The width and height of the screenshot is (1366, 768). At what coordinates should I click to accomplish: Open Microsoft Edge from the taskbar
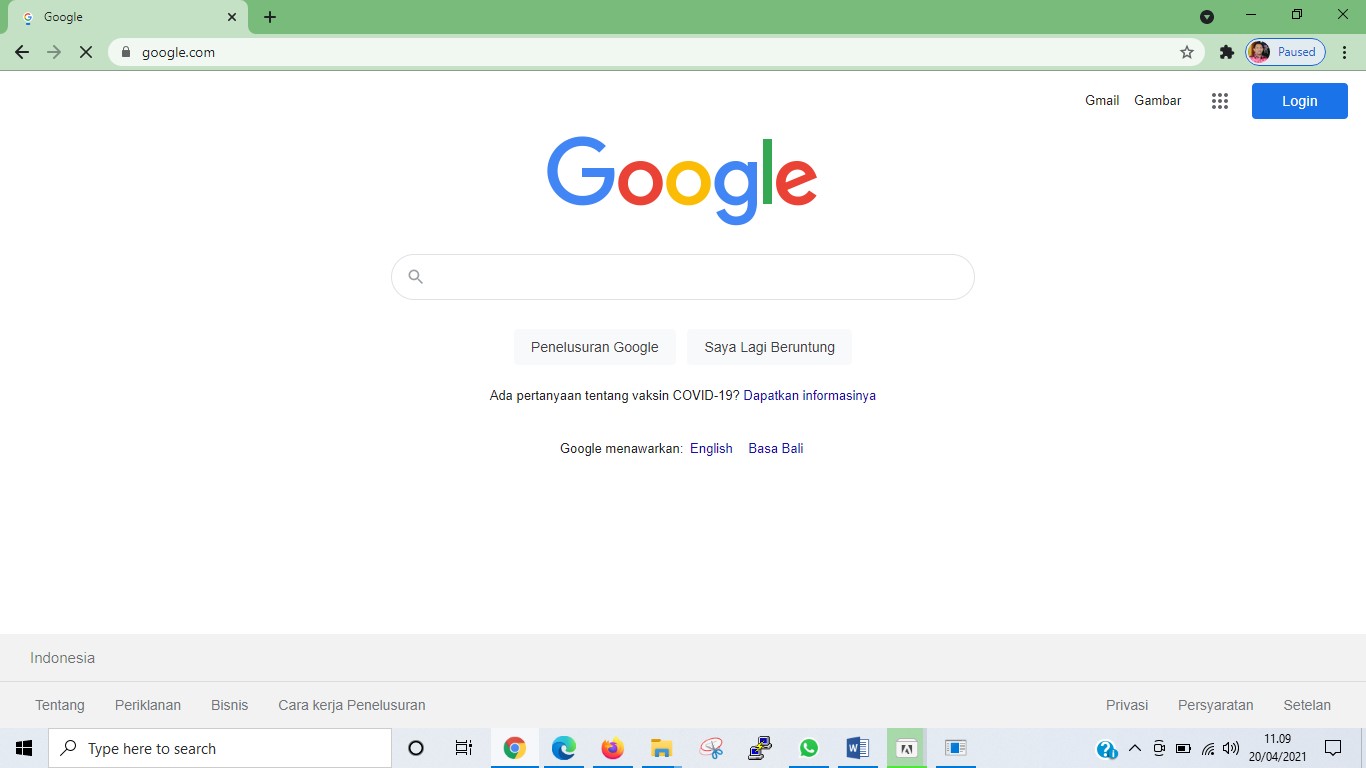click(x=563, y=748)
